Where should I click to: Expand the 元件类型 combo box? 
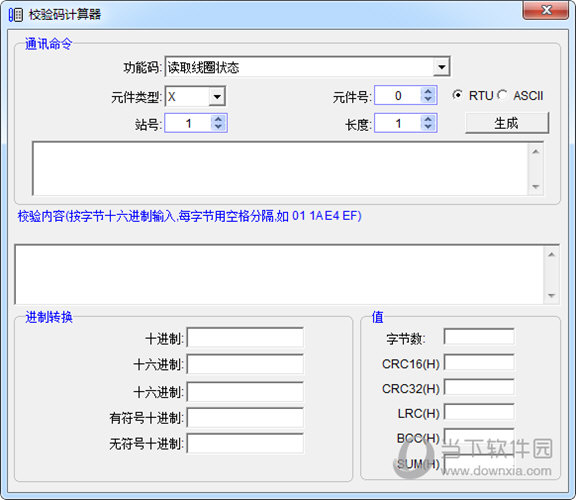tap(217, 97)
